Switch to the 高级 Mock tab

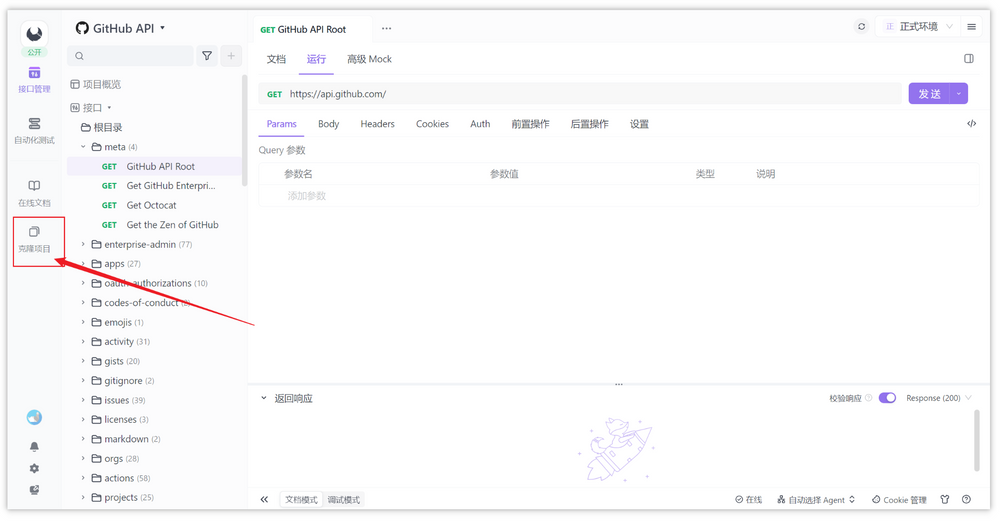[x=369, y=59]
